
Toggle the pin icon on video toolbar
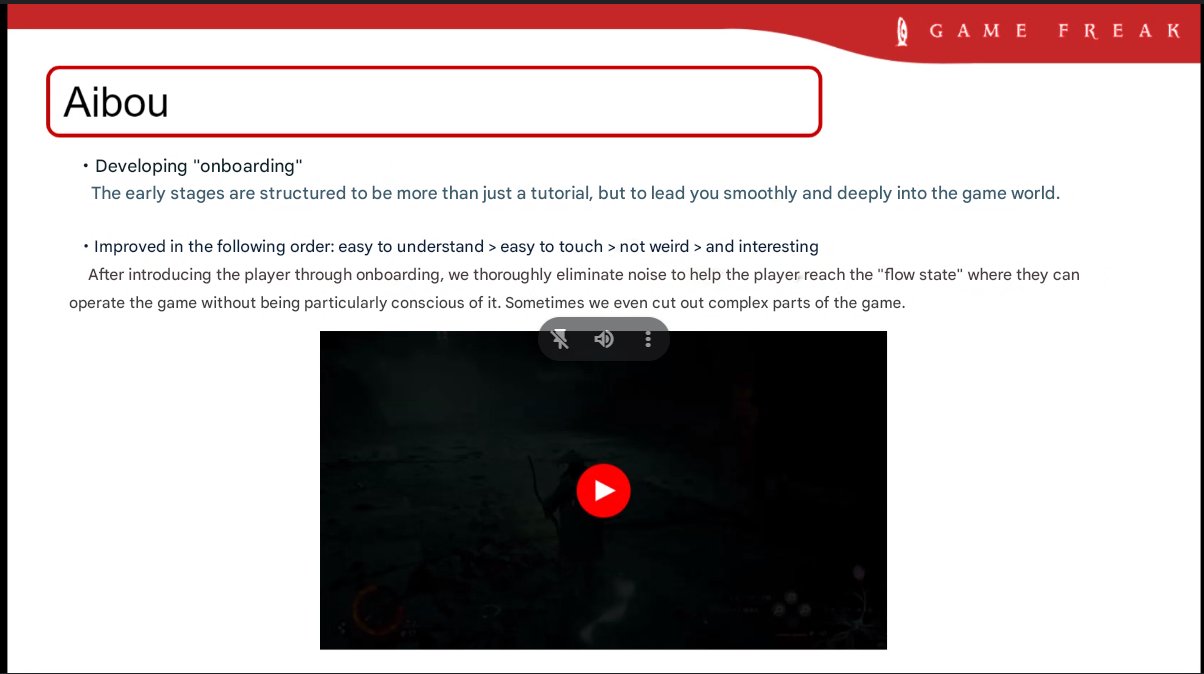[x=561, y=339]
